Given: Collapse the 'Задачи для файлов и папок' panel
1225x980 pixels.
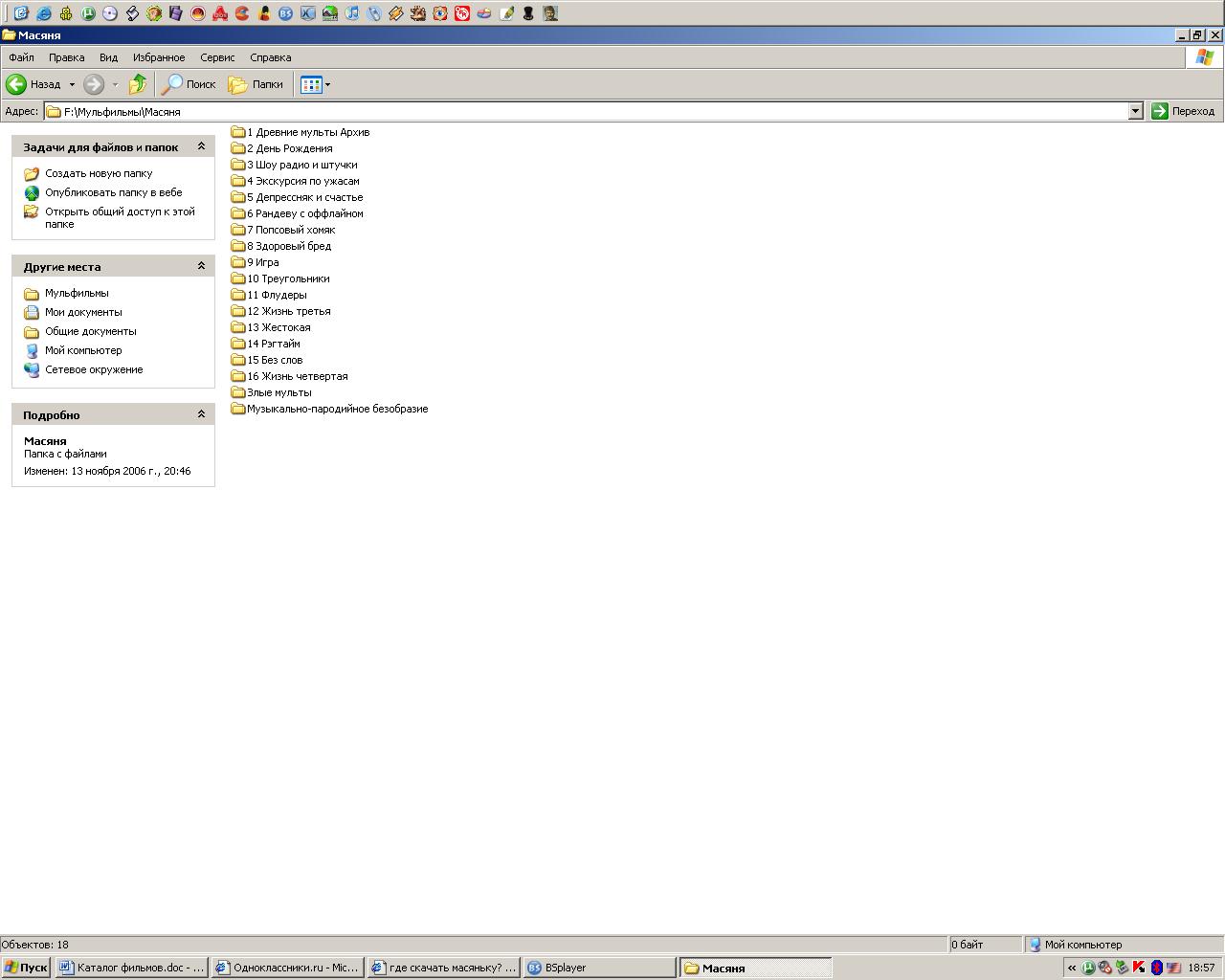Looking at the screenshot, I should 201,146.
